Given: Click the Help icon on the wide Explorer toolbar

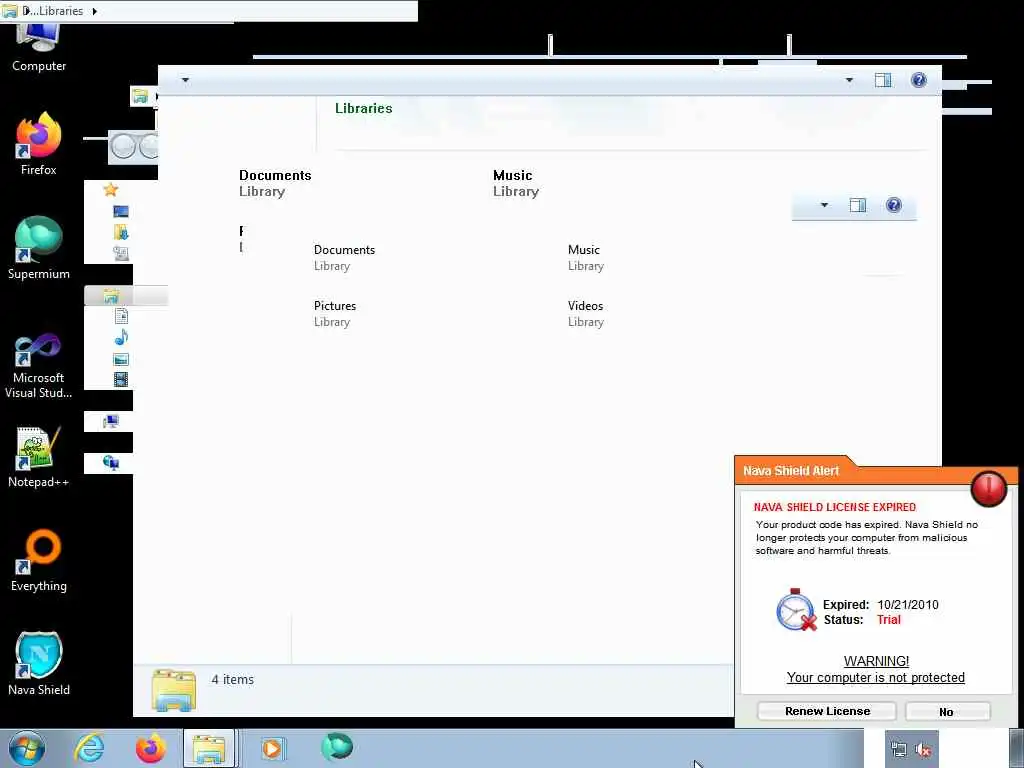Looking at the screenshot, I should point(919,80).
